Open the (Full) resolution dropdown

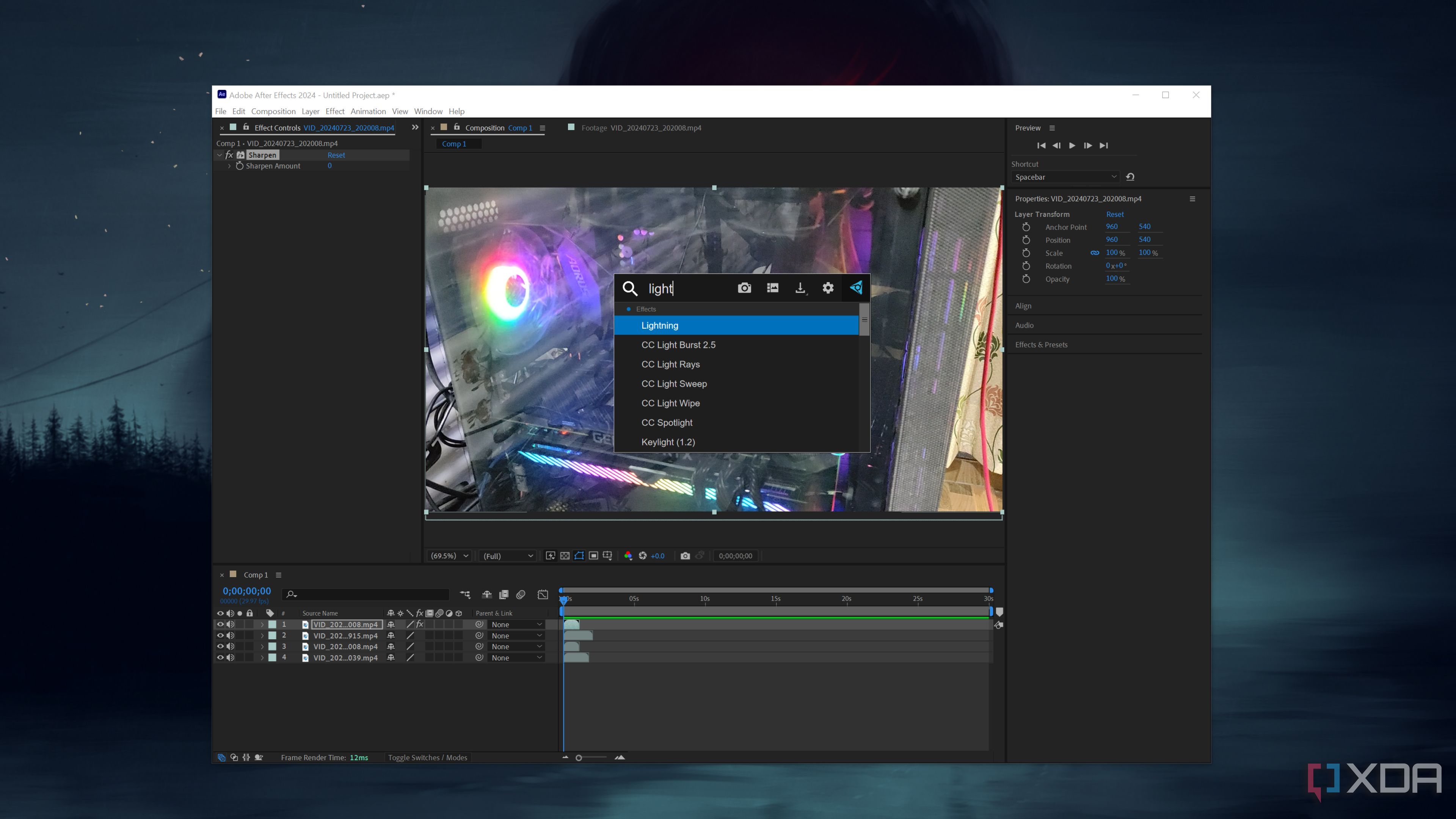tap(508, 555)
